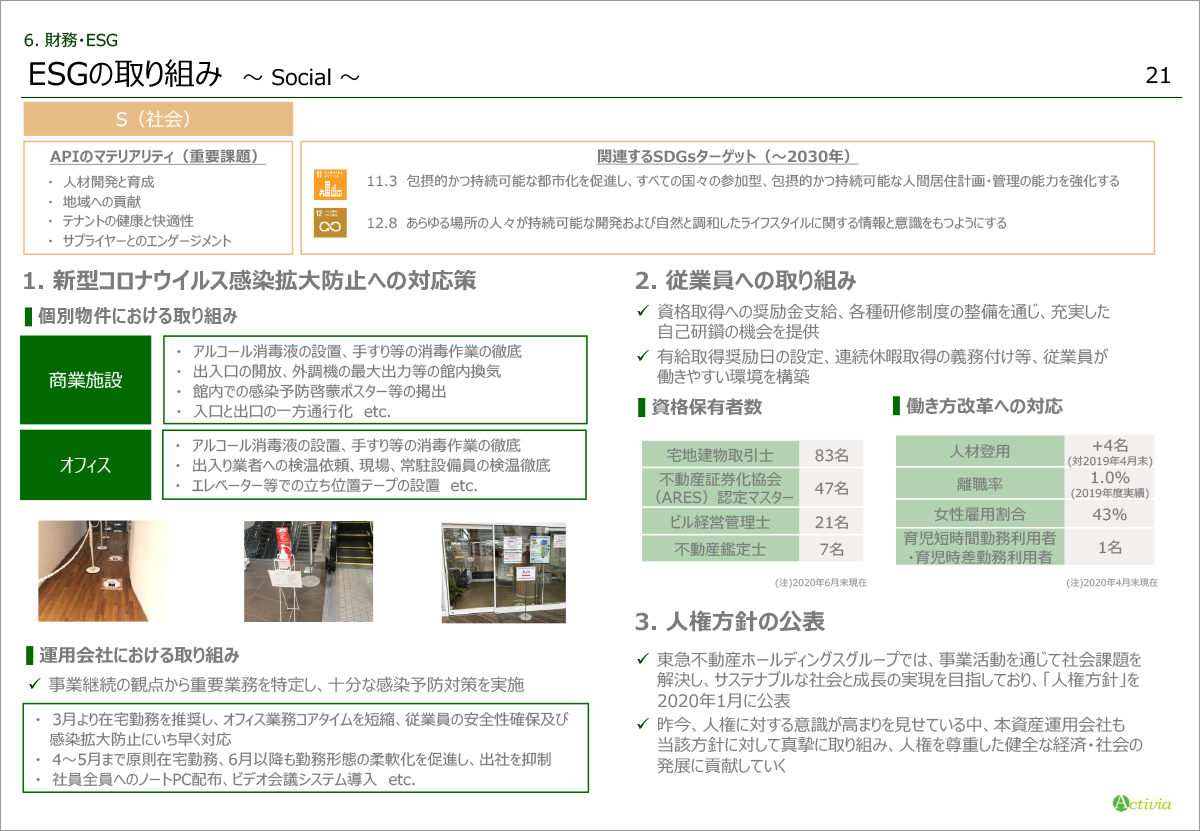Click the bullet "社員全員へのノートPC配布"
Screen dimensions: 1200x831
point(232,779)
